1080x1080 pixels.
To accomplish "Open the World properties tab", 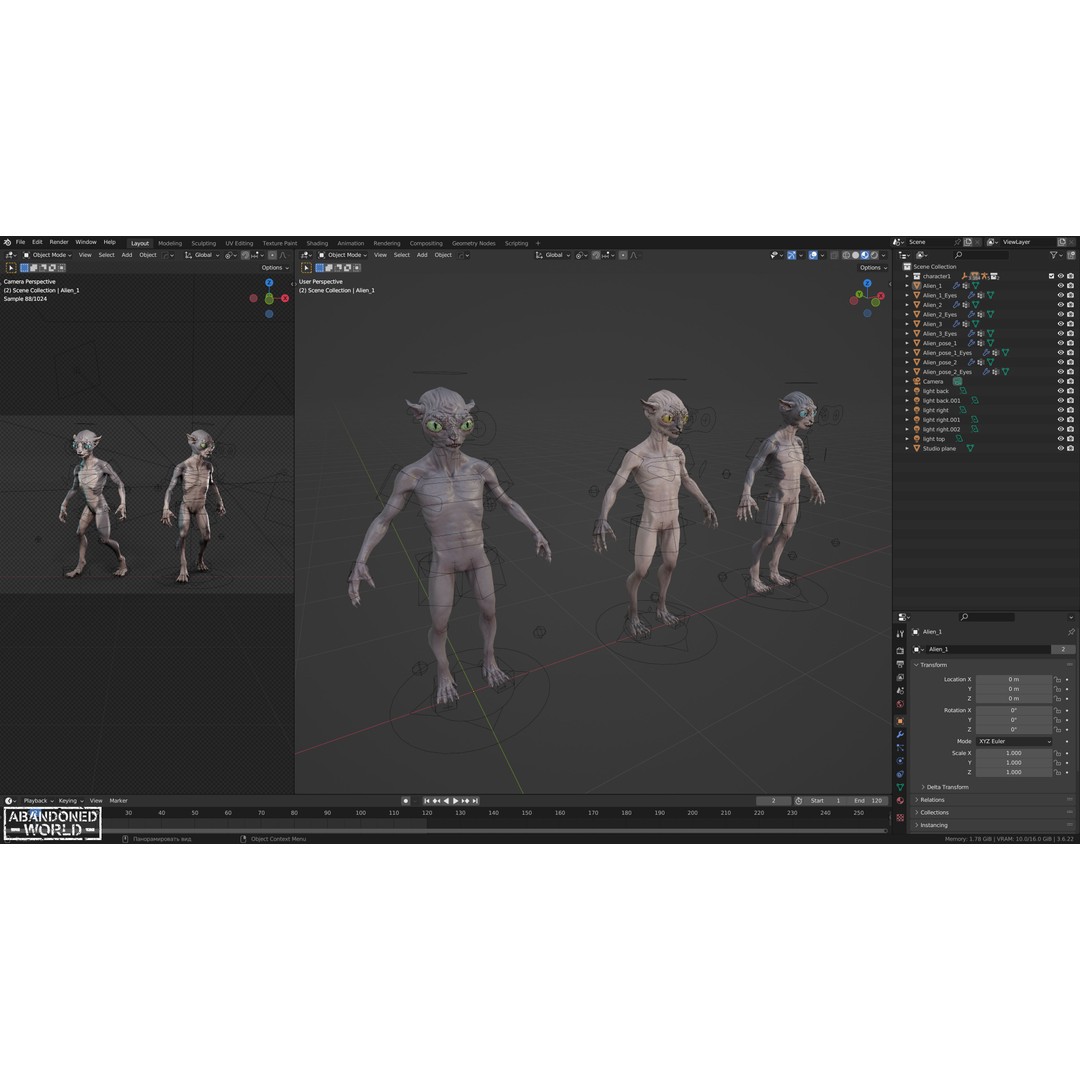I will click(x=900, y=705).
